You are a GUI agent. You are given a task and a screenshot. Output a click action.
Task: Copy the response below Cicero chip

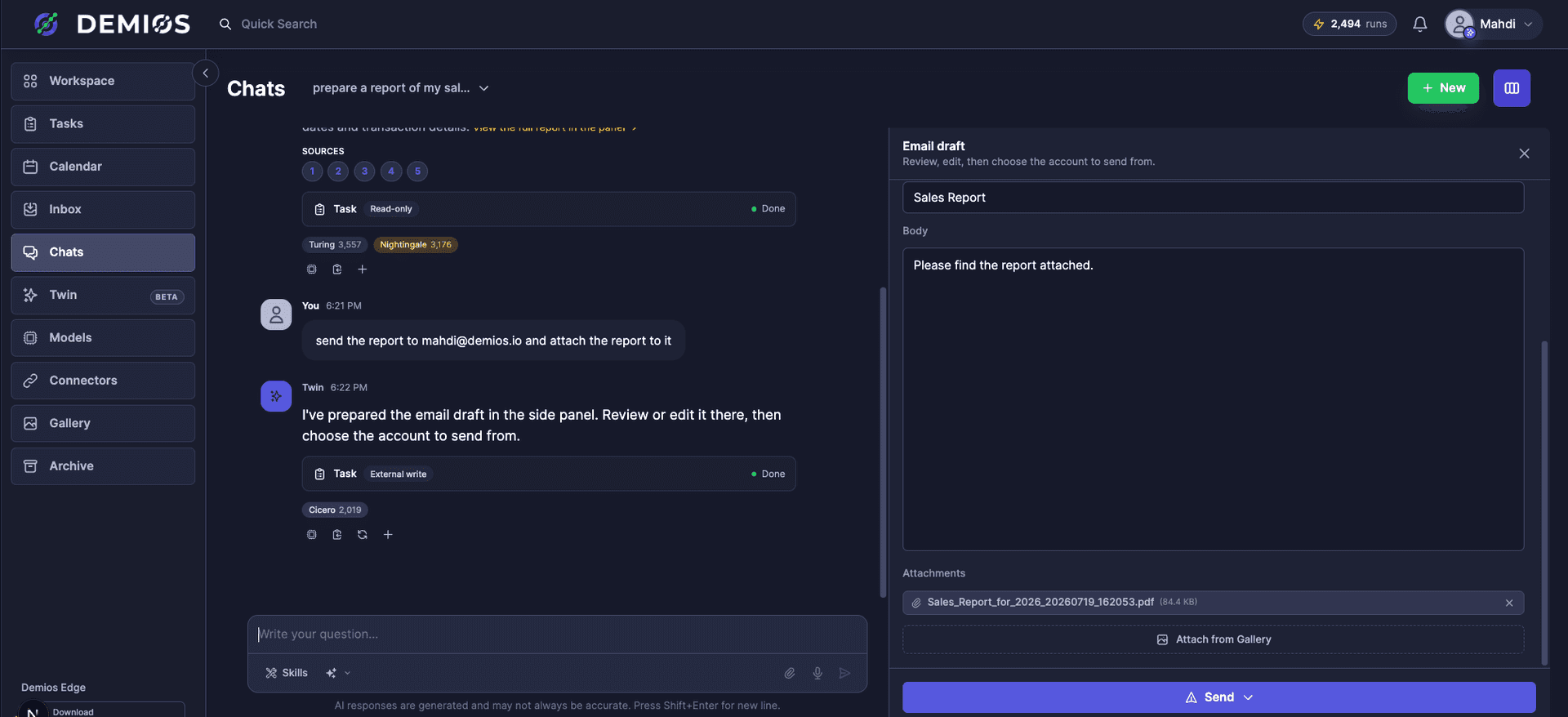tap(312, 534)
